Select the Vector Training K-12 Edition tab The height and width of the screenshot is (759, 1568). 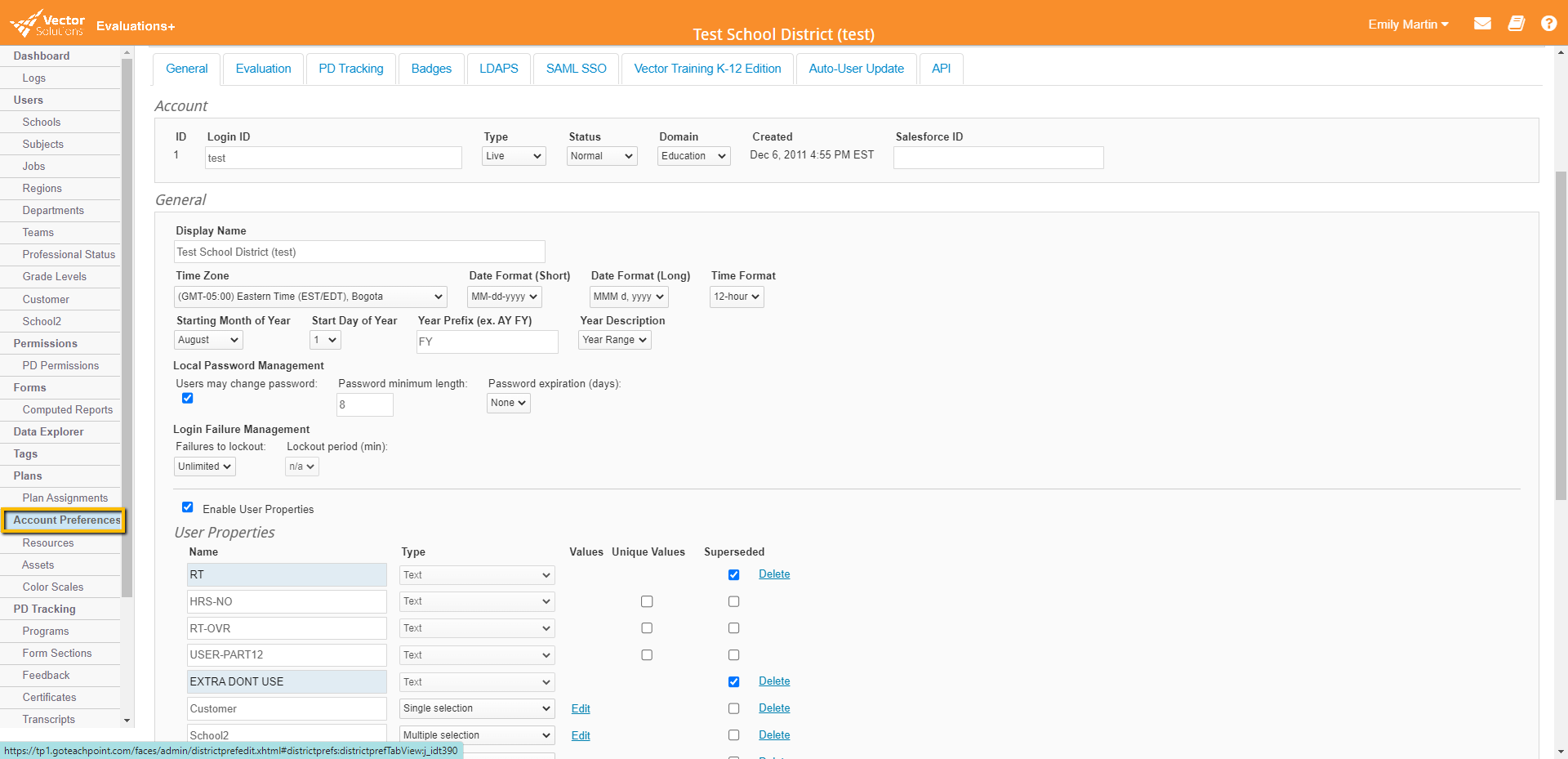(707, 69)
